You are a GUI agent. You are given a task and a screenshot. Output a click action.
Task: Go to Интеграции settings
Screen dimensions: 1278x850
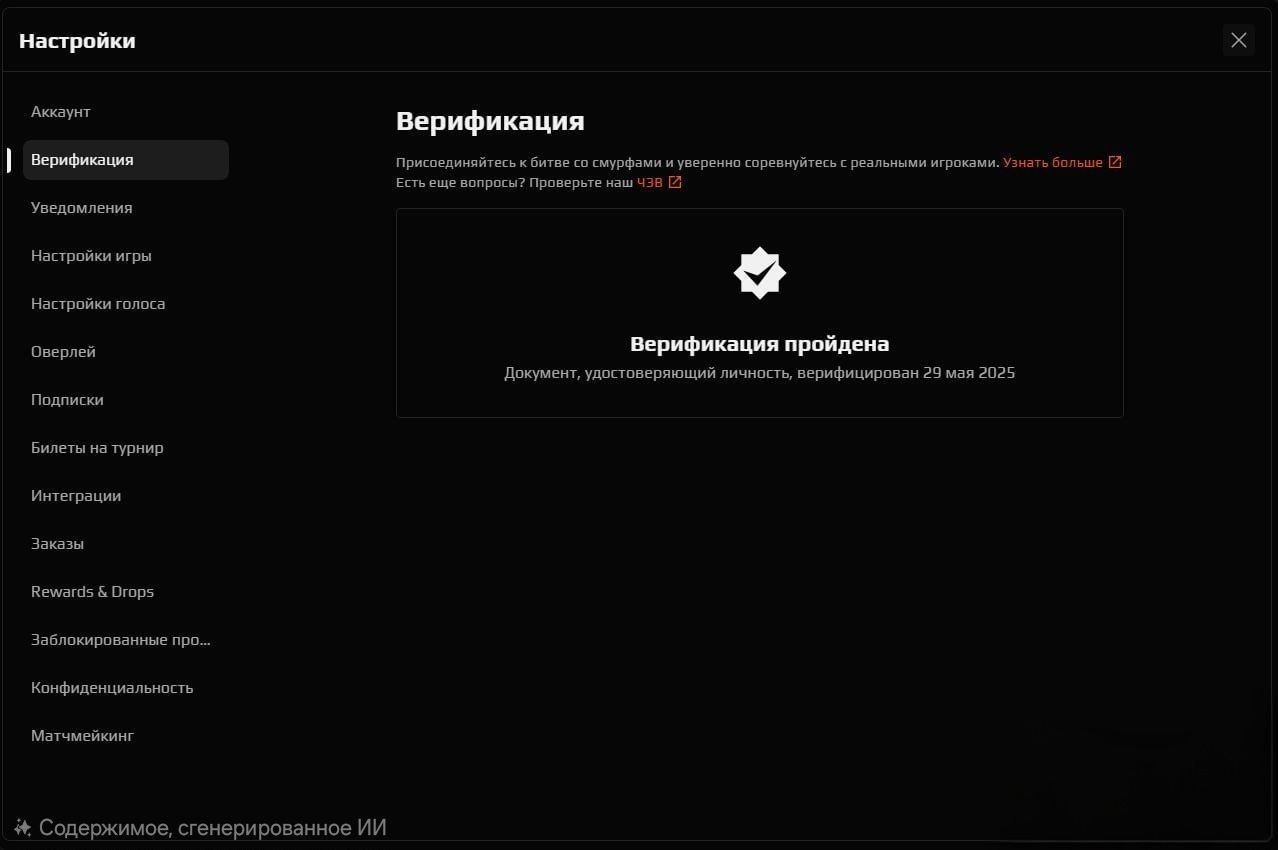[76, 496]
